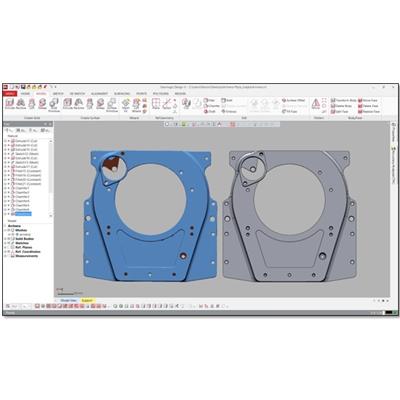Expand the Ref. Coordinates node
Viewport: 400px width, 400px height.
tap(5, 252)
